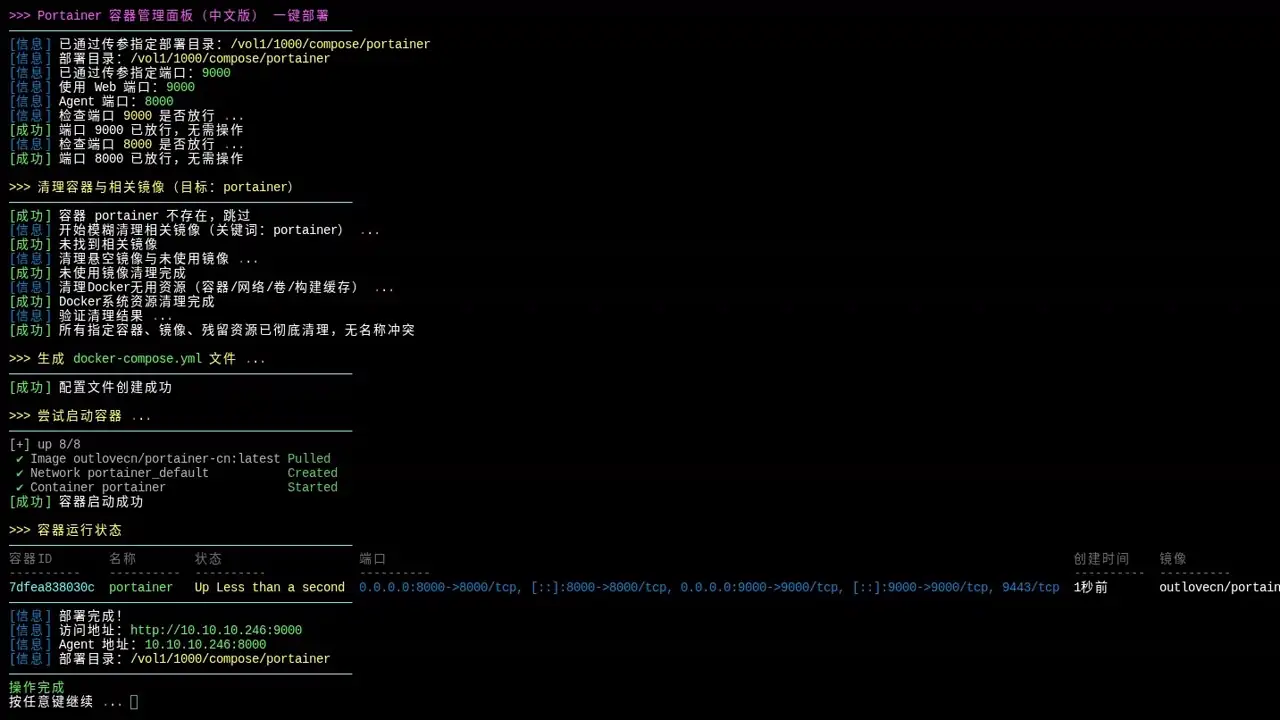This screenshot has width=1280, height=720.
Task: Click the '容器运行状态' section heading
Action: point(66,531)
